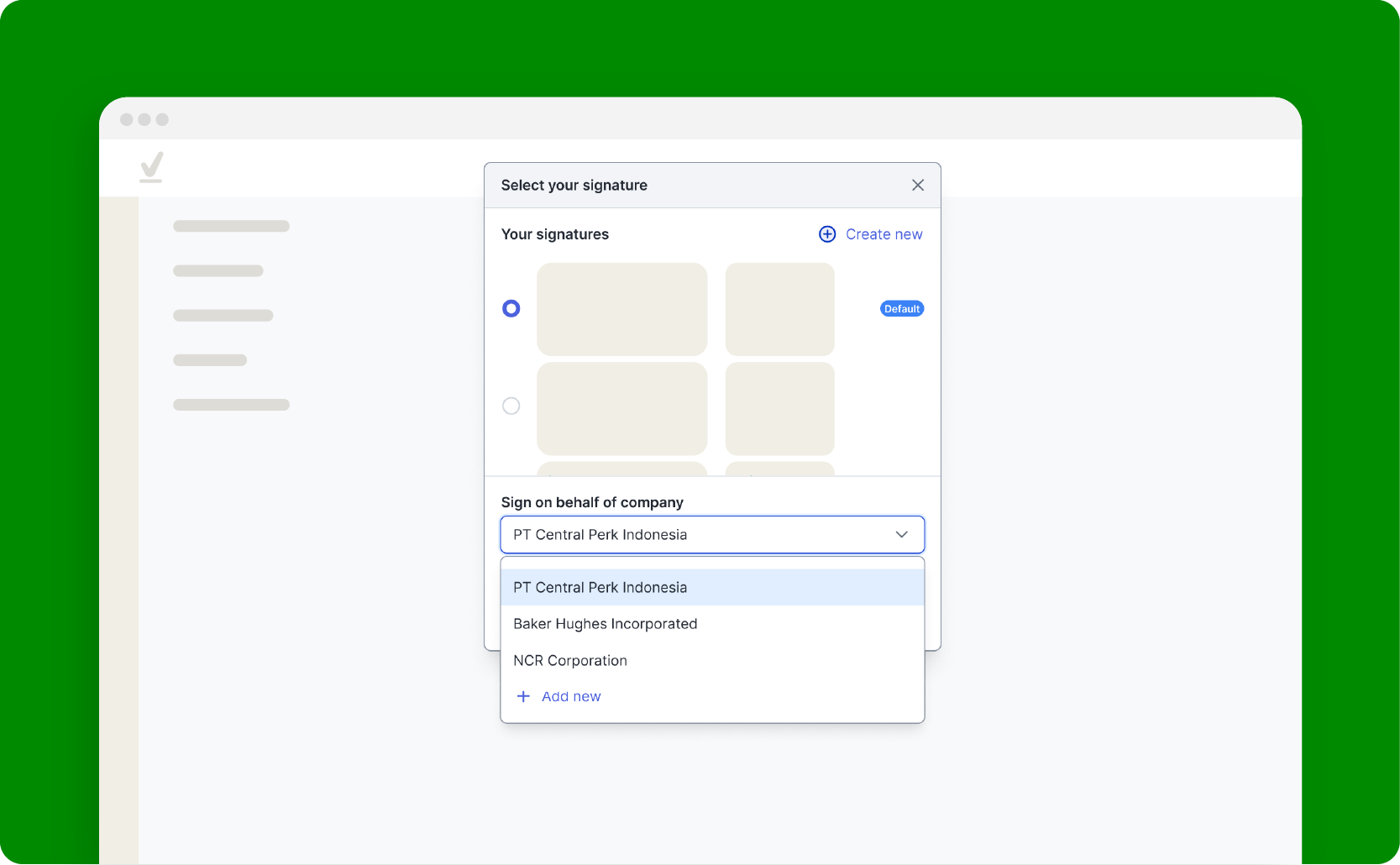Screen dimensions: 1400x865
Task: Click the Add new link text
Action: 571,696
